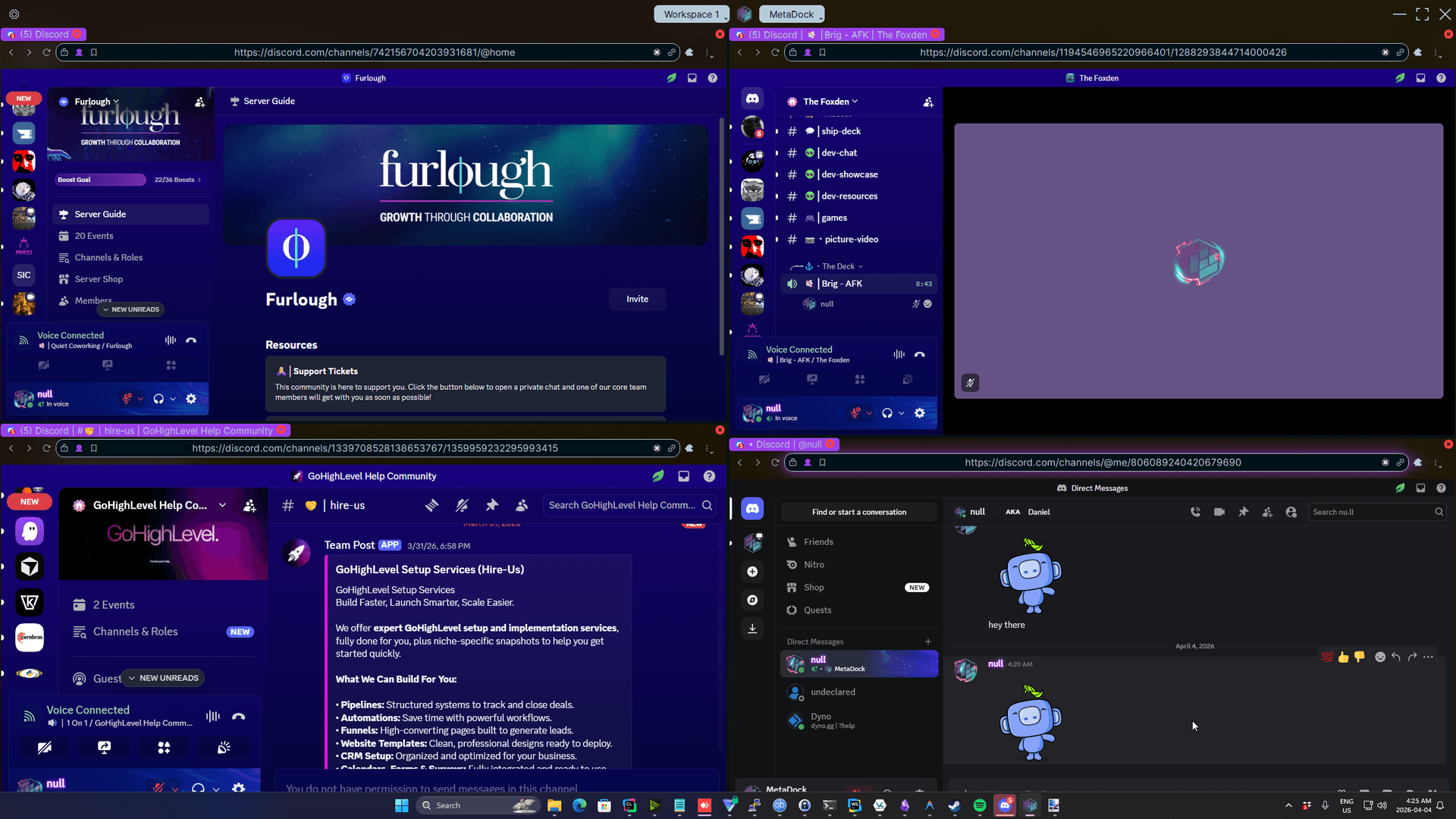Click Search GoHighLevel Help Community field
The width and height of the screenshot is (1456, 819).
[x=629, y=505]
